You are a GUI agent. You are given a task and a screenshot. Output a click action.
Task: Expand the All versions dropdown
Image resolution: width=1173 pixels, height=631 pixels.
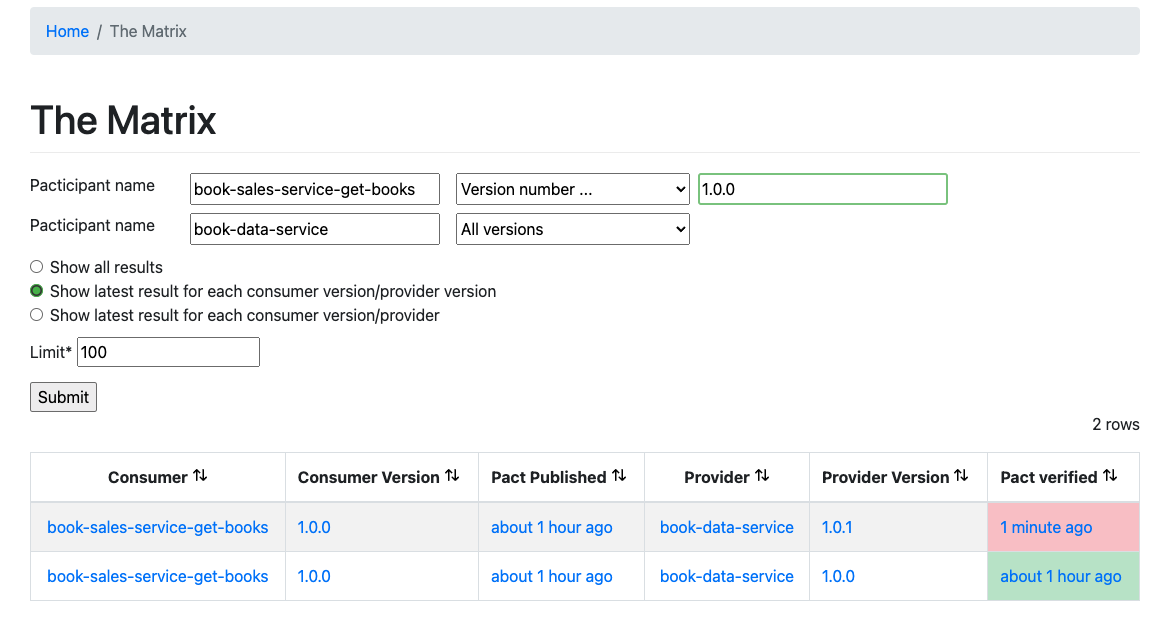pos(572,229)
